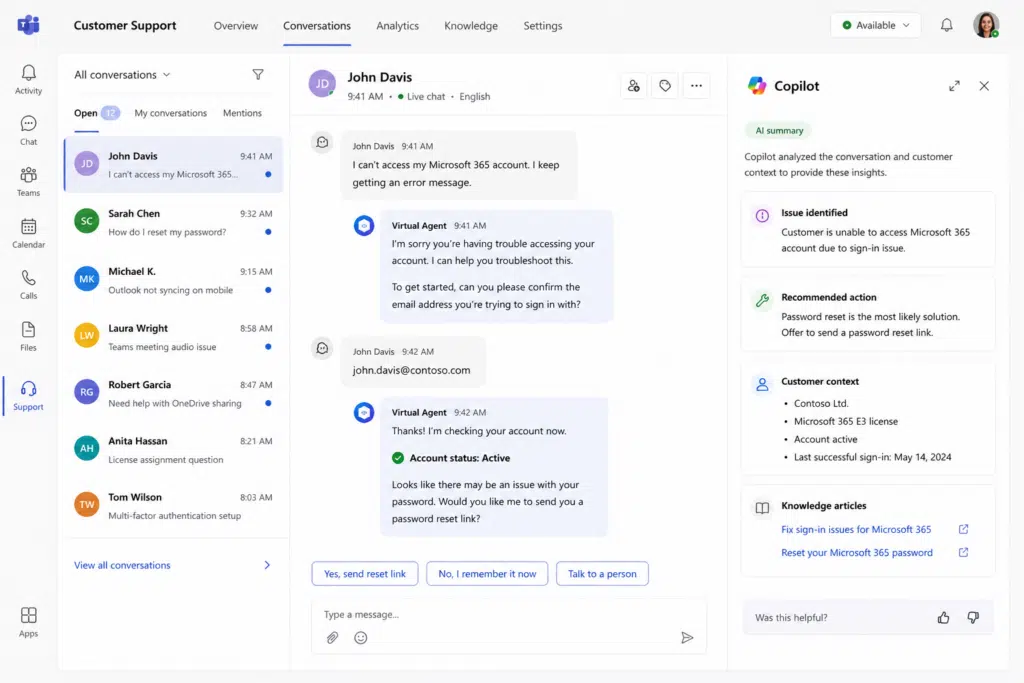Image resolution: width=1024 pixels, height=683 pixels.
Task: Switch to My conversations tab
Action: click(x=170, y=113)
